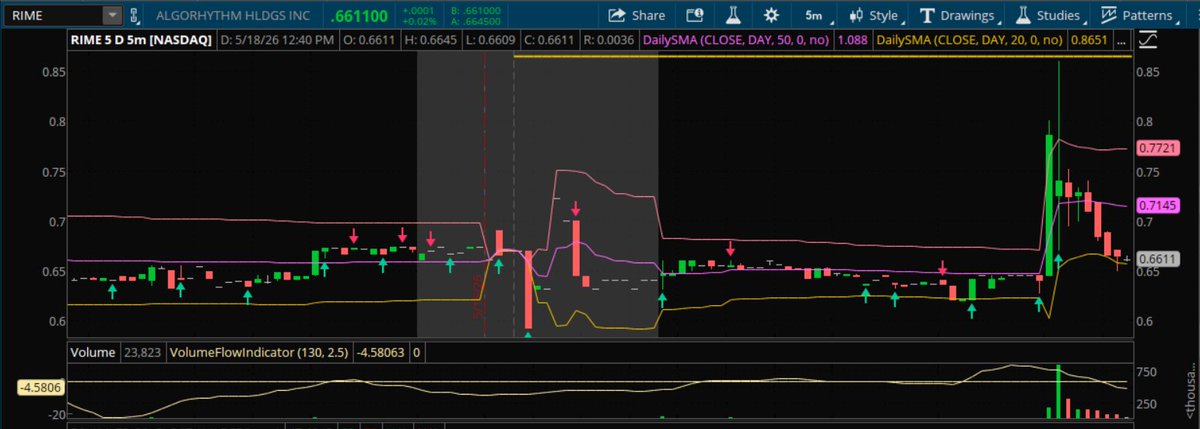Click the news/ID card icon beside Share

pos(694,16)
